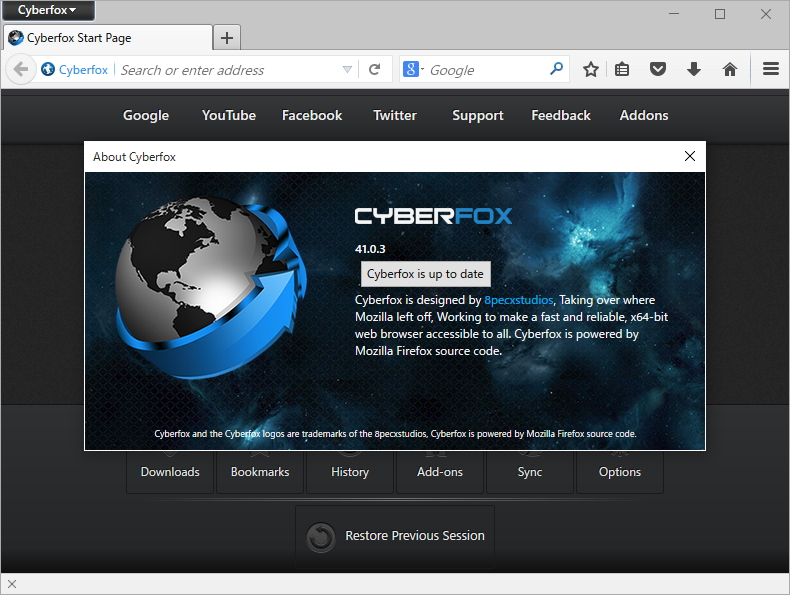Open a new tab with plus button
Image resolution: width=790 pixels, height=595 pixels.
tap(227, 38)
